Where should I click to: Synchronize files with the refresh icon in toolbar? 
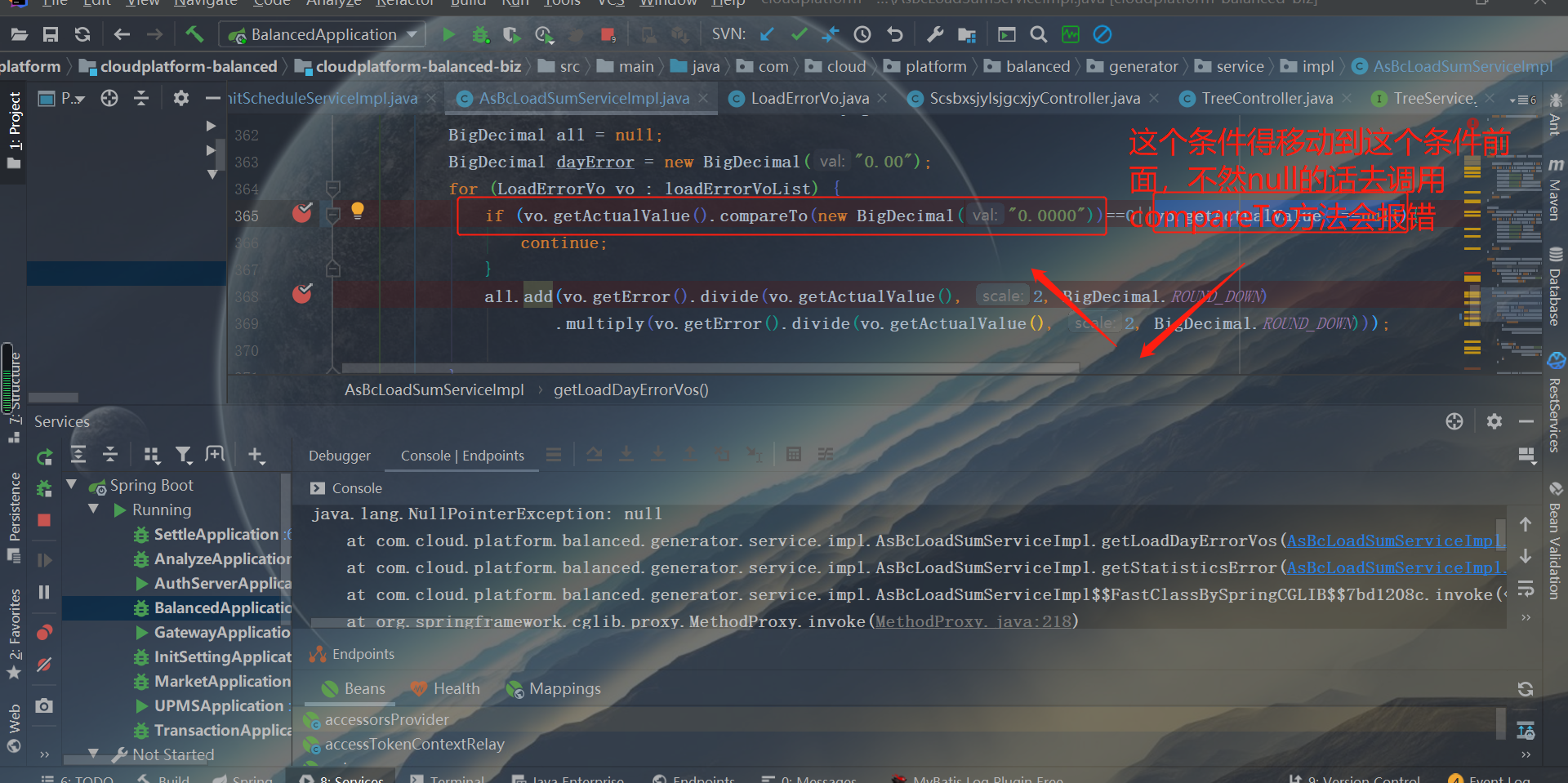point(82,34)
